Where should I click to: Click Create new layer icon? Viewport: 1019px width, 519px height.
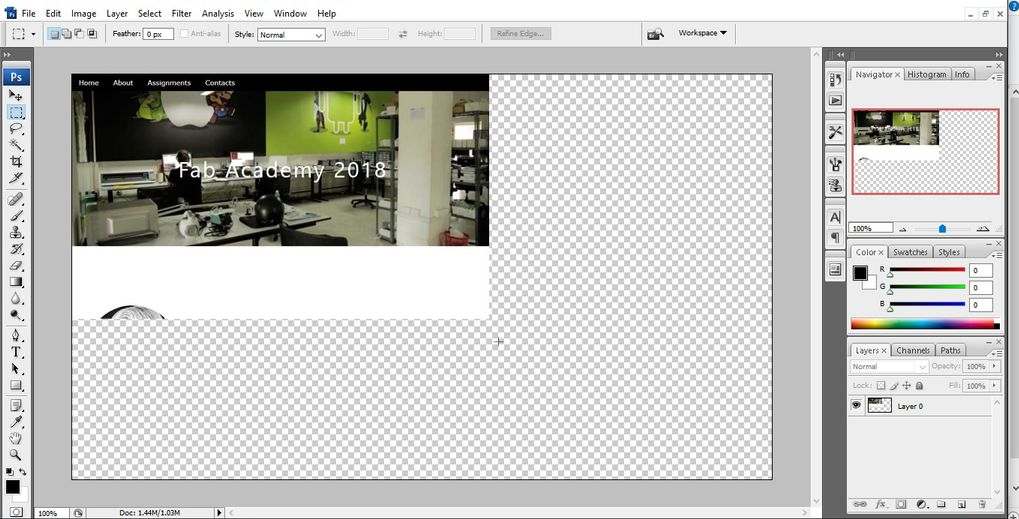coord(962,504)
